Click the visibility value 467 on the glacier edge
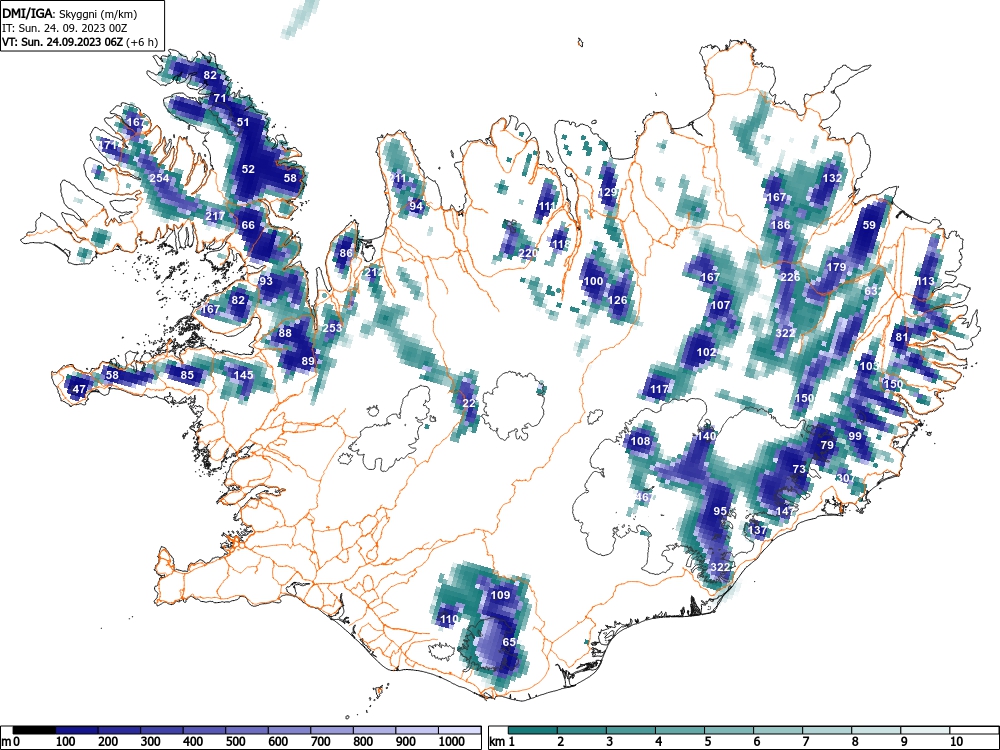Viewport: 1000px width, 750px height. (x=644, y=497)
